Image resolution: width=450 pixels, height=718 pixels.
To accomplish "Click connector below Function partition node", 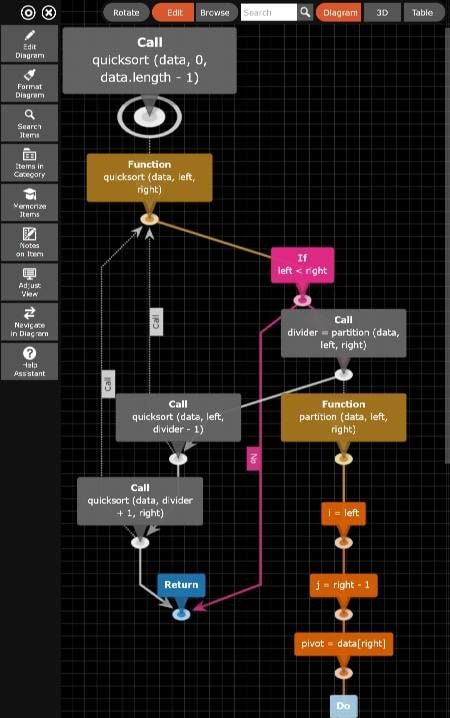I will [343, 459].
